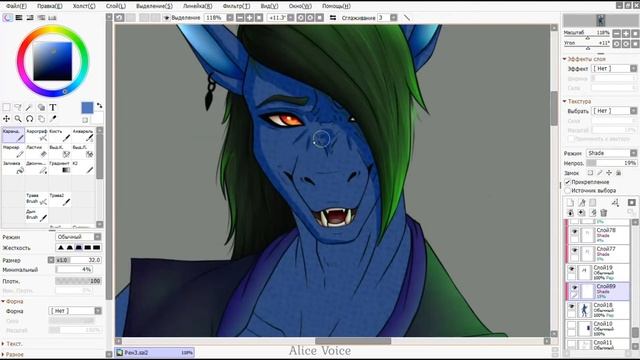Open the Слой menu
The width and height of the screenshot is (640, 360).
[x=116, y=6]
